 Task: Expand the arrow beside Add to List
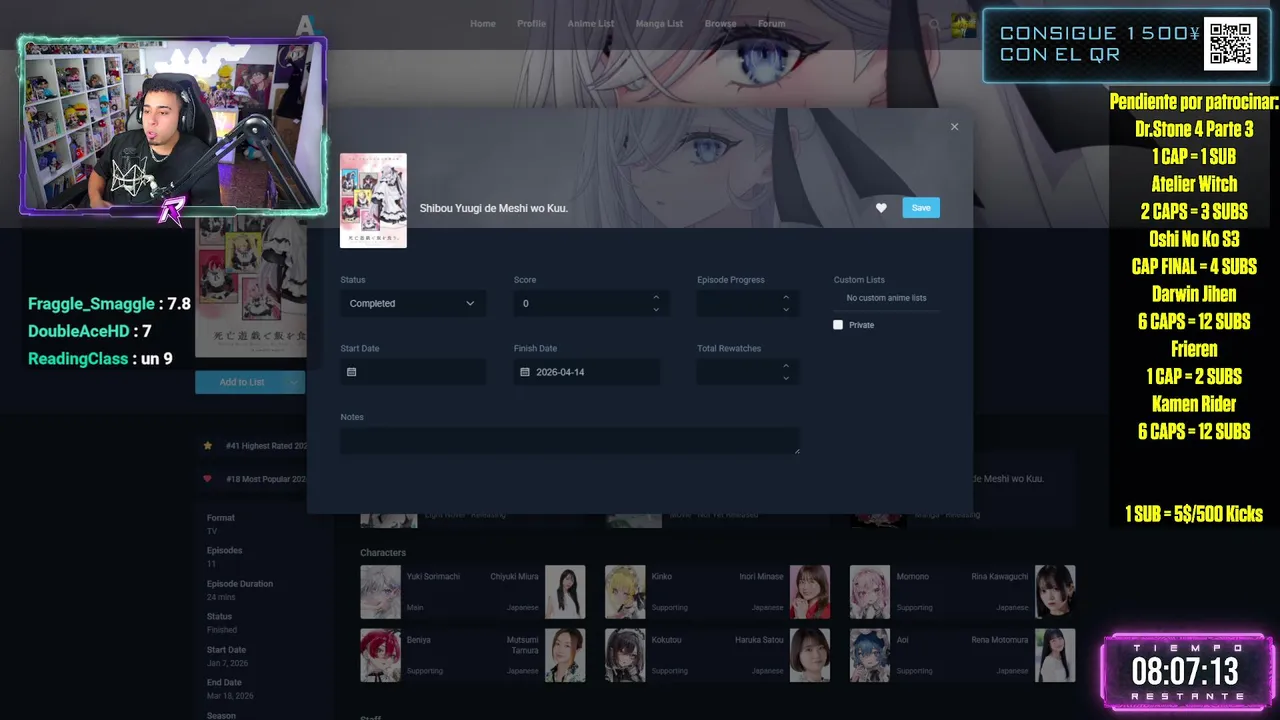(x=294, y=382)
